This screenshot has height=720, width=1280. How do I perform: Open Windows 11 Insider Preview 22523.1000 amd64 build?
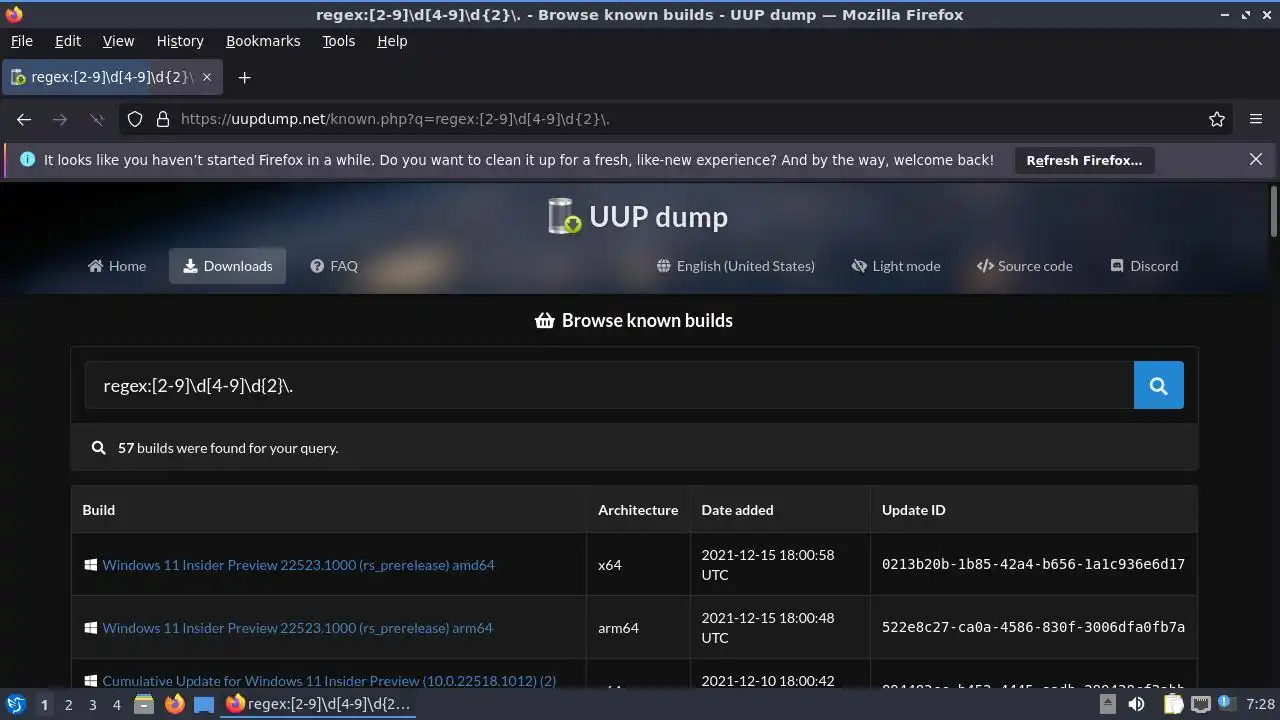(x=298, y=565)
